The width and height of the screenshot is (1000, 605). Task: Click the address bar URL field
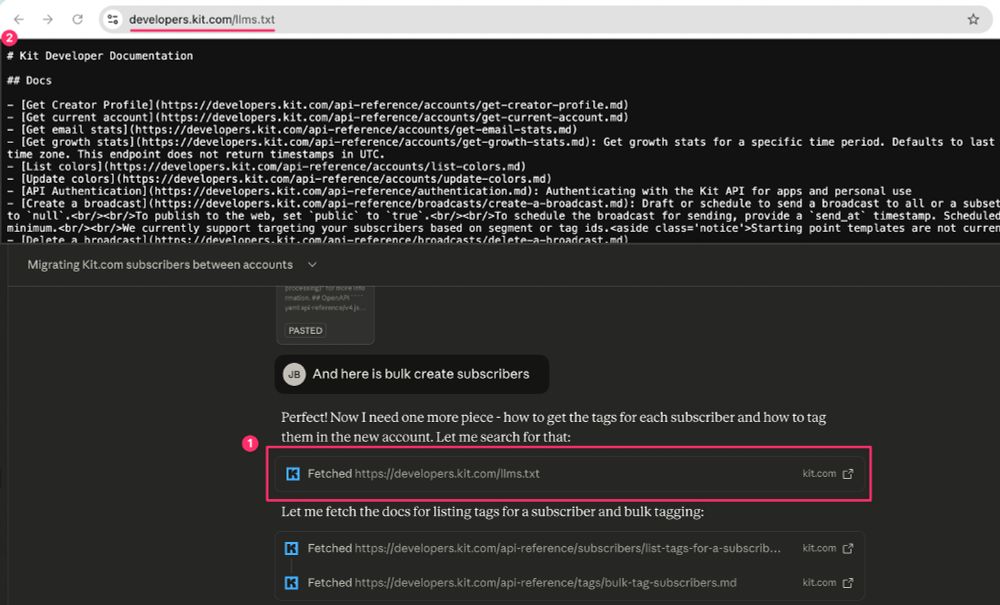pos(200,18)
